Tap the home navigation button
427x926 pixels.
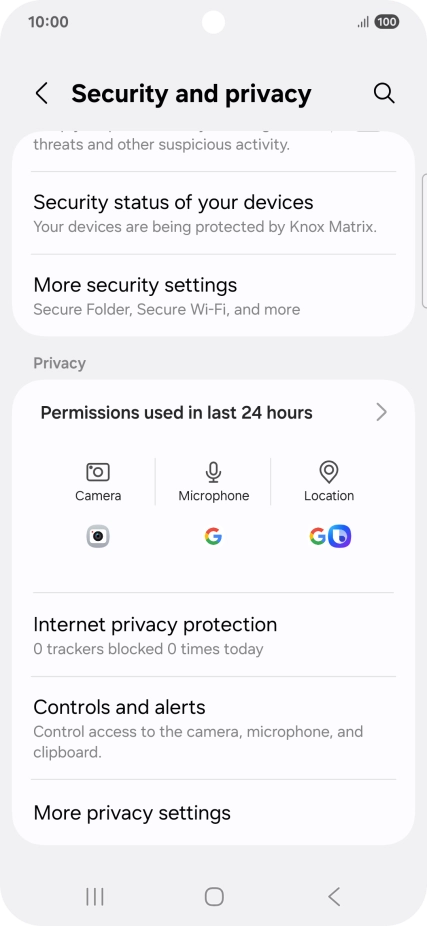tap(214, 896)
